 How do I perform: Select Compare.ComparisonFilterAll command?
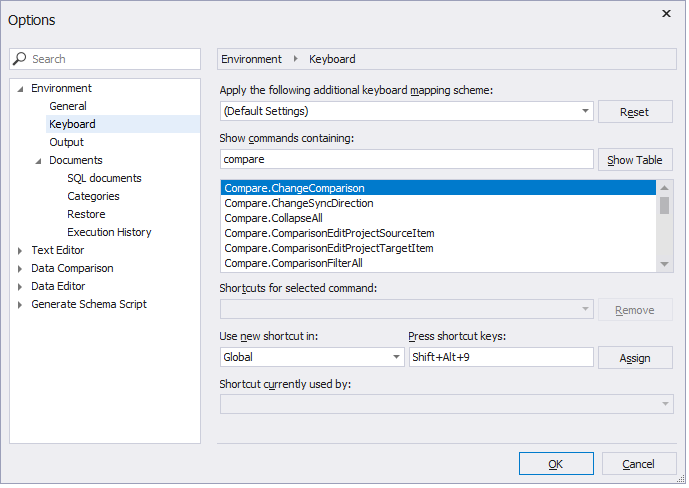[438, 263]
